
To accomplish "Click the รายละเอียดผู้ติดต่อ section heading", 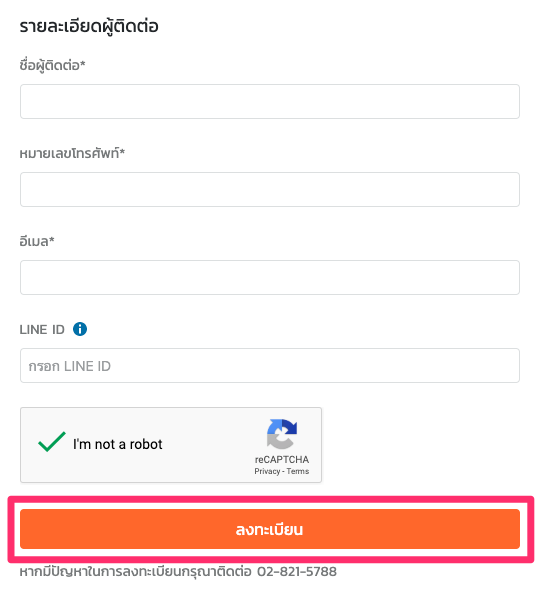I will point(89,27).
